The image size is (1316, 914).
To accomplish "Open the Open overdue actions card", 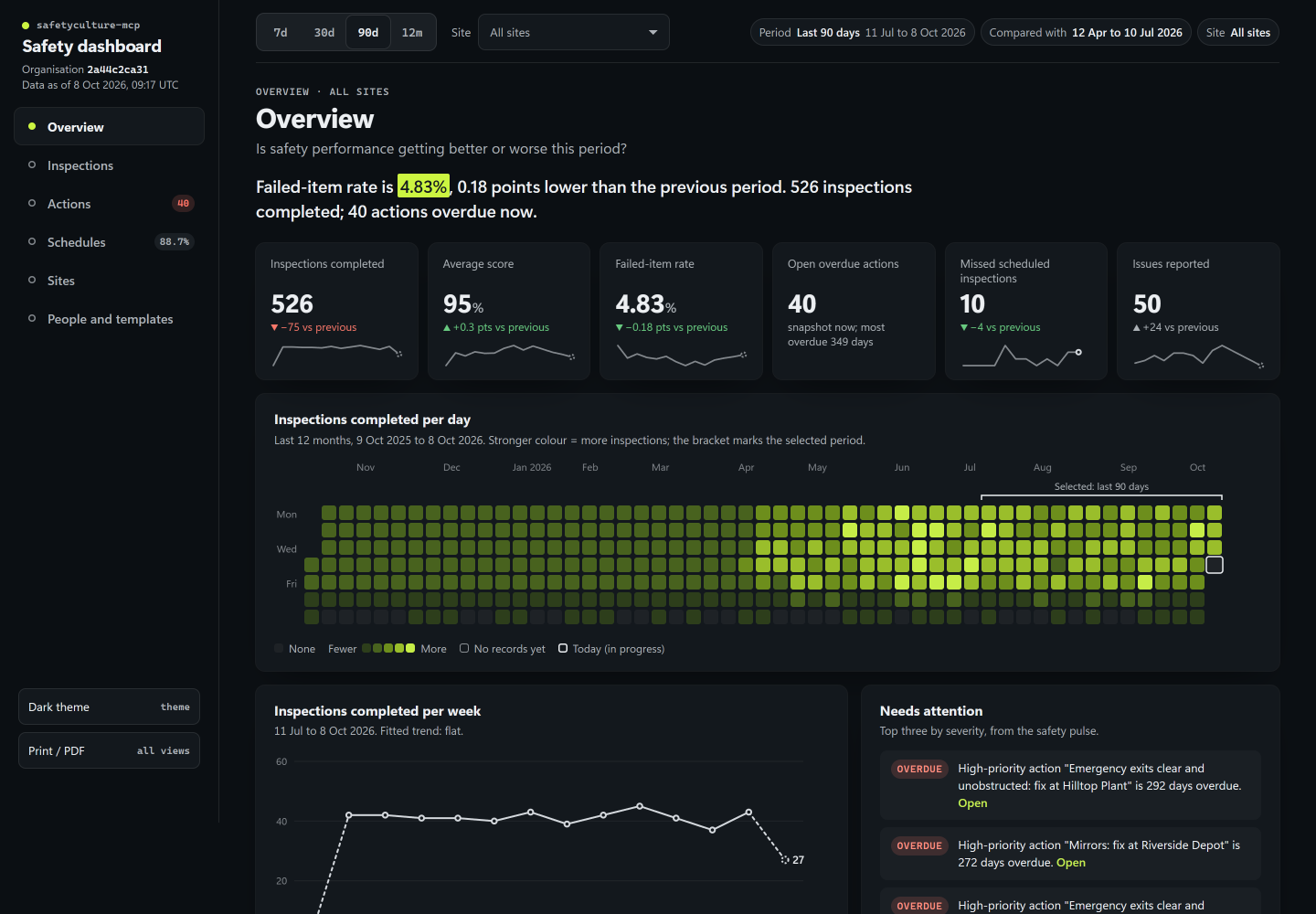I will (x=854, y=311).
